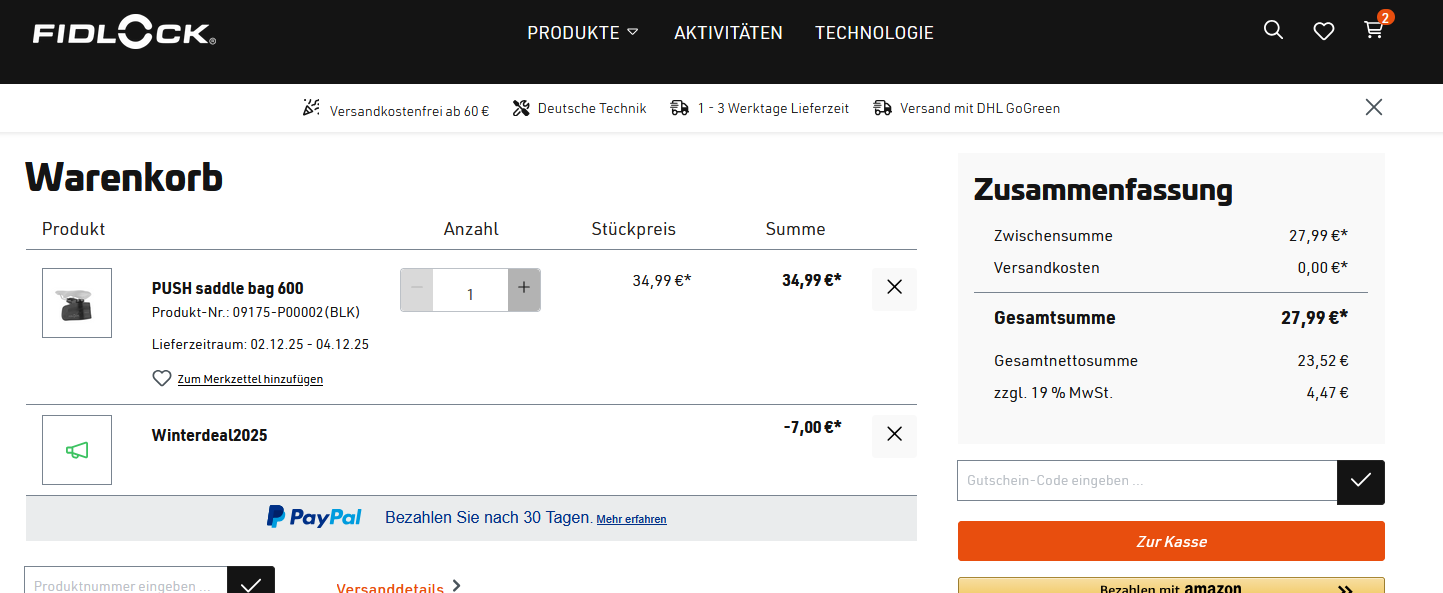Confirm product number with checkmark button
The height and width of the screenshot is (593, 1443).
(250, 583)
